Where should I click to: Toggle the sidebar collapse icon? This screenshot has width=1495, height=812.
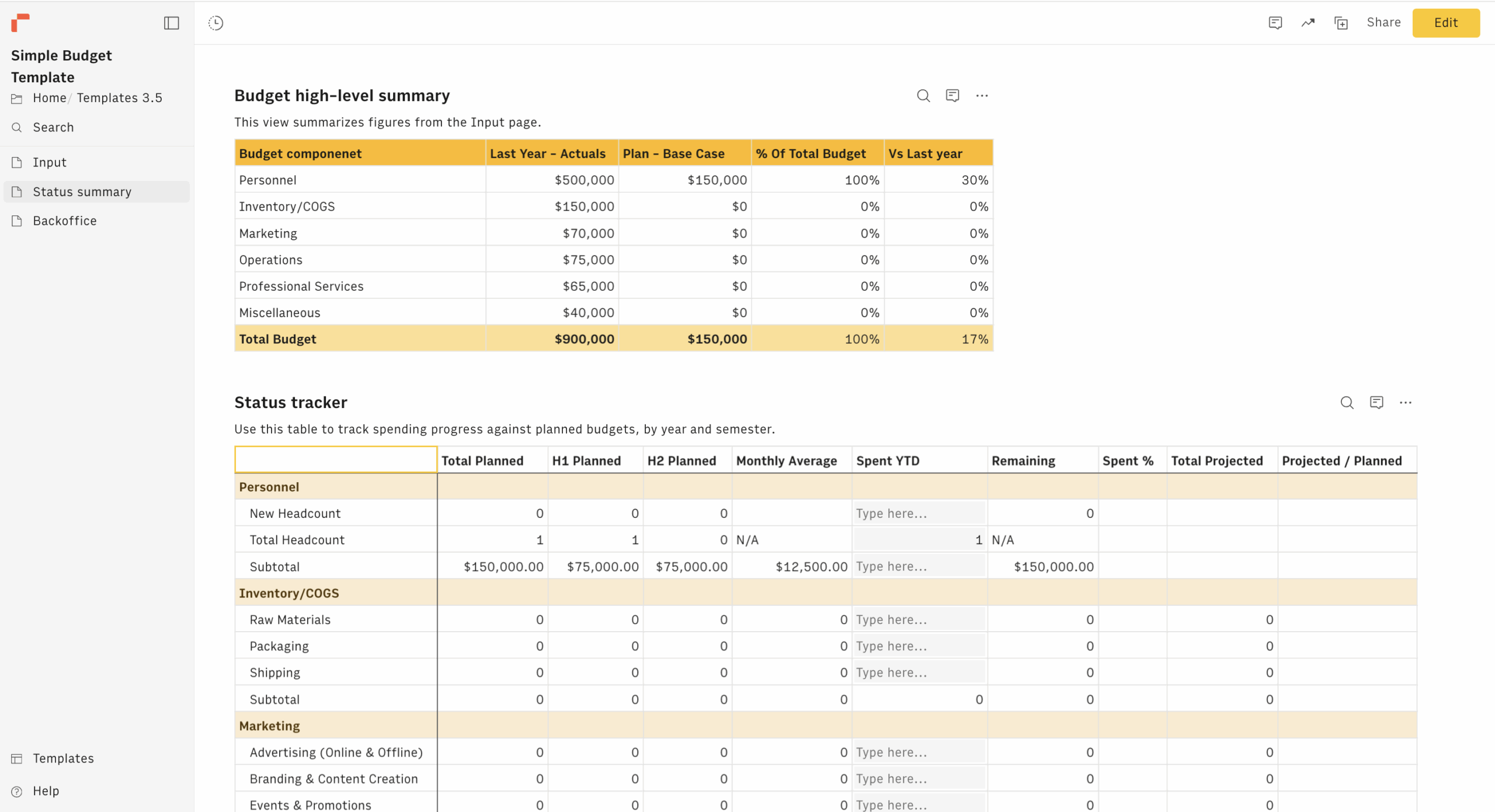click(x=171, y=23)
